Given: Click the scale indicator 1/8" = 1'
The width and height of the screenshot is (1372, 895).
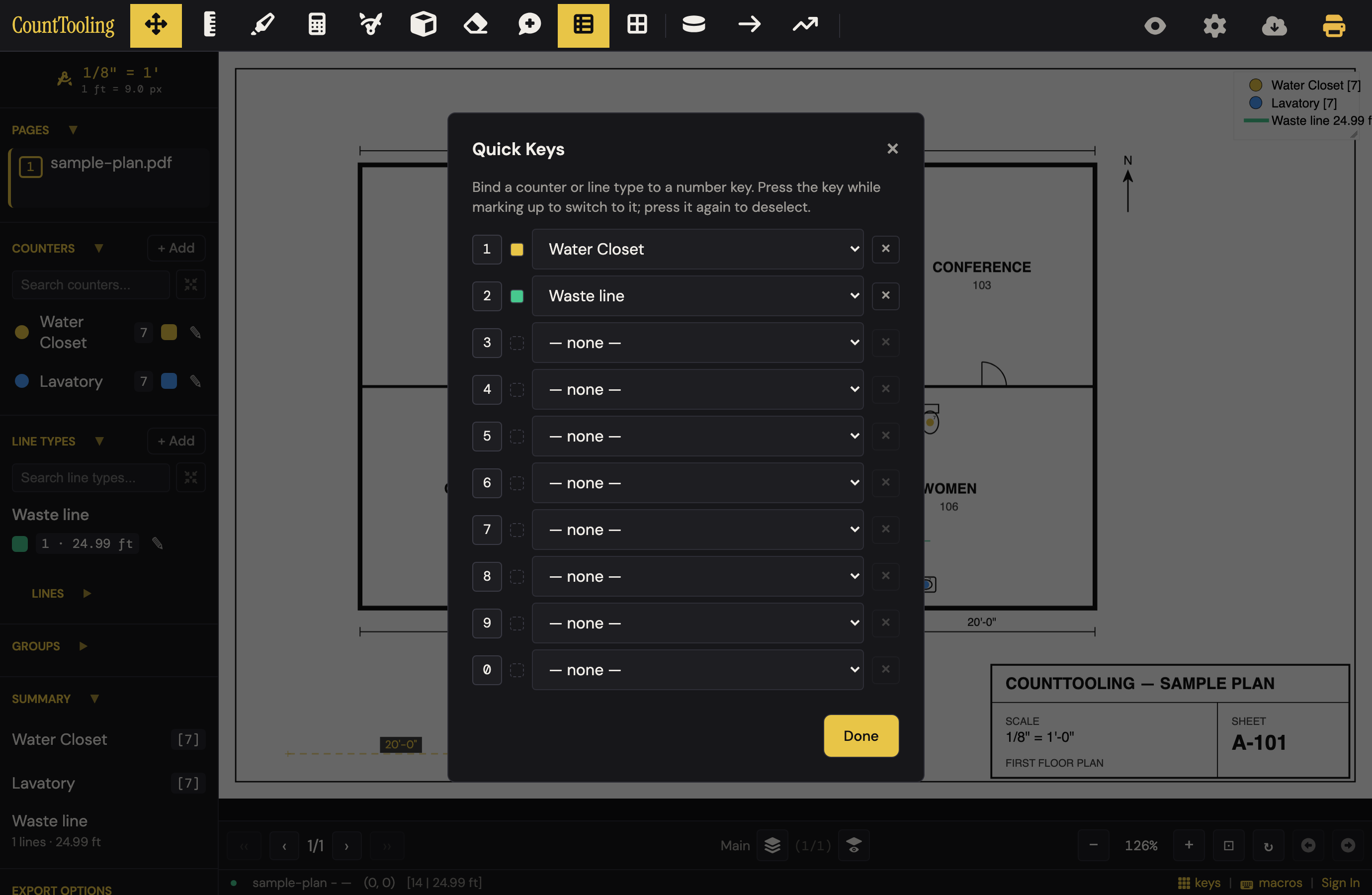Looking at the screenshot, I should point(109,80).
